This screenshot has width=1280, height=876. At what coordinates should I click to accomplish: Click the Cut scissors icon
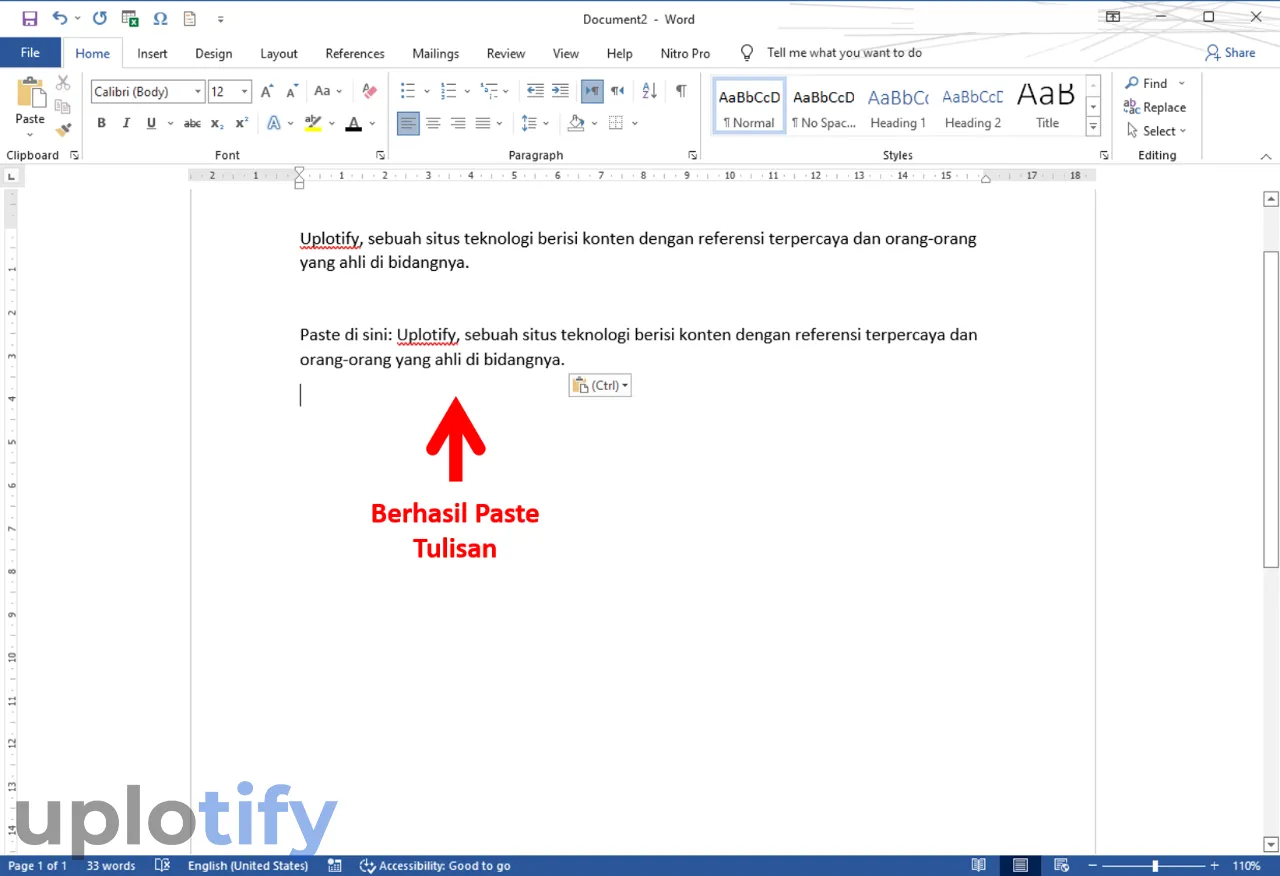click(x=63, y=83)
